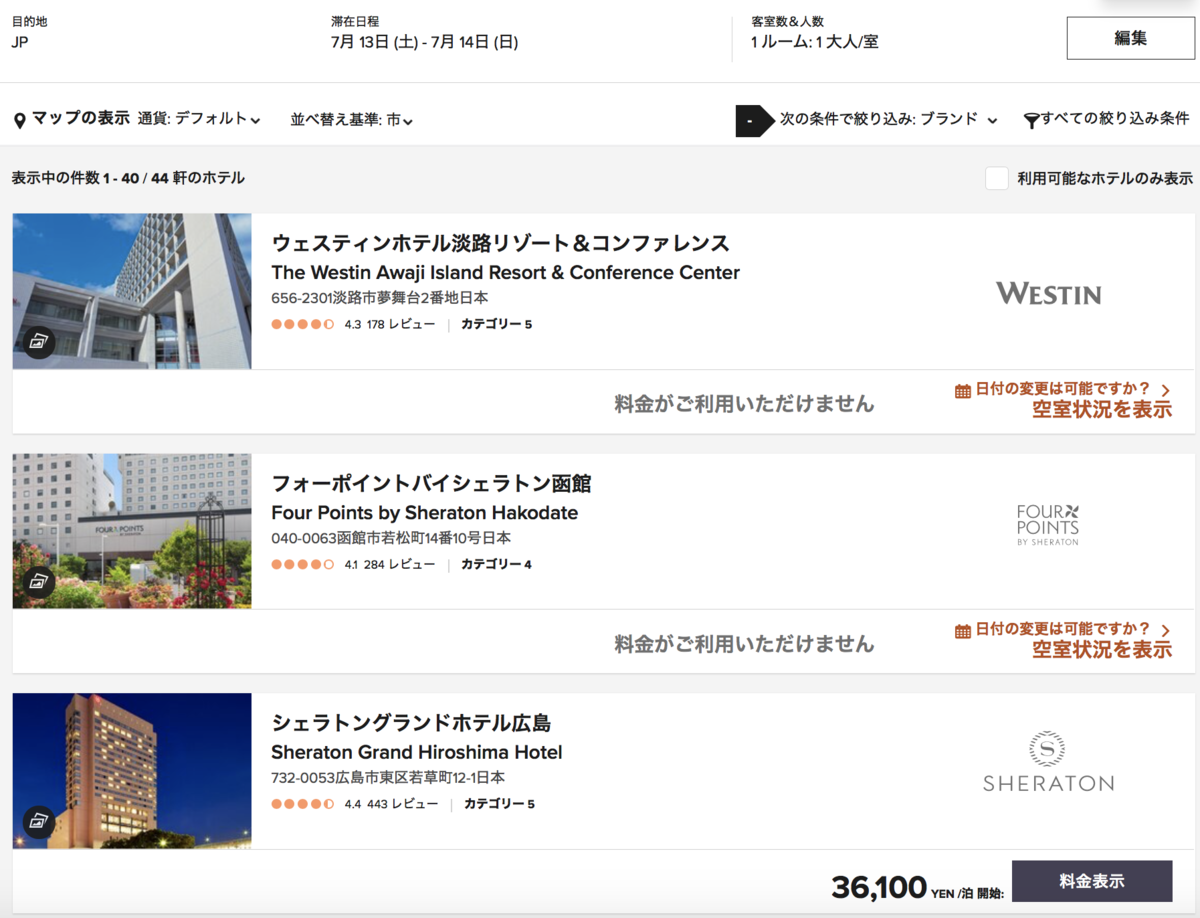The width and height of the screenshot is (1200, 918).
Task: Click 178 レビュー reviews link
Action: (x=401, y=325)
